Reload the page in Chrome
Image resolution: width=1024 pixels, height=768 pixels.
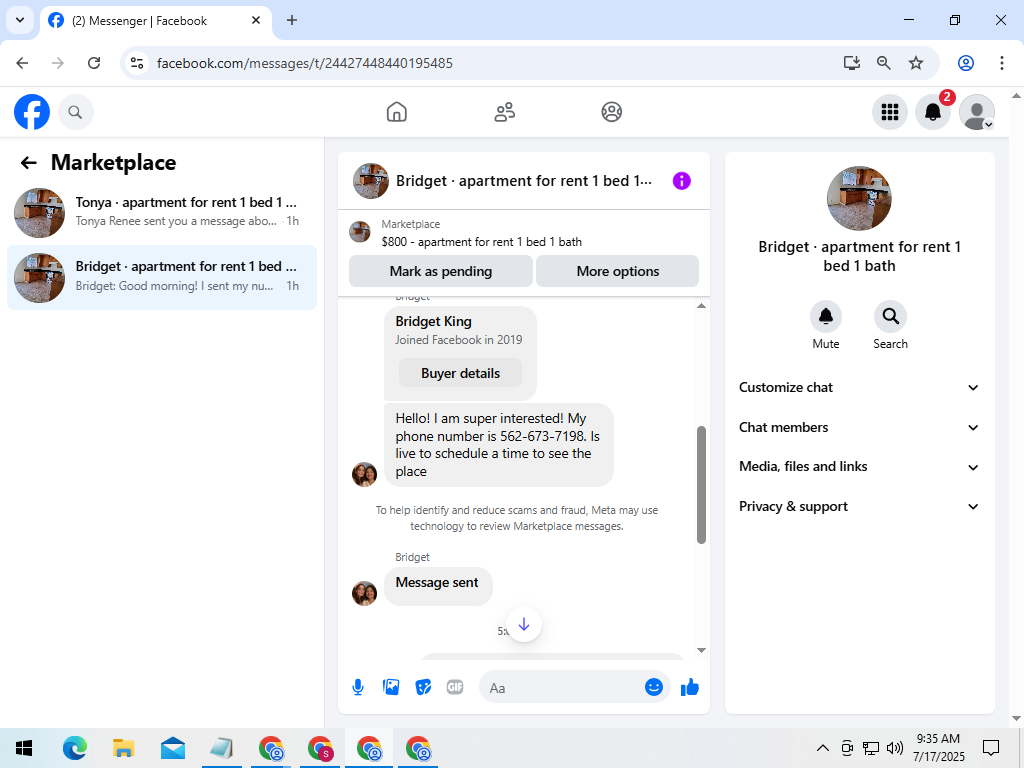coord(94,63)
